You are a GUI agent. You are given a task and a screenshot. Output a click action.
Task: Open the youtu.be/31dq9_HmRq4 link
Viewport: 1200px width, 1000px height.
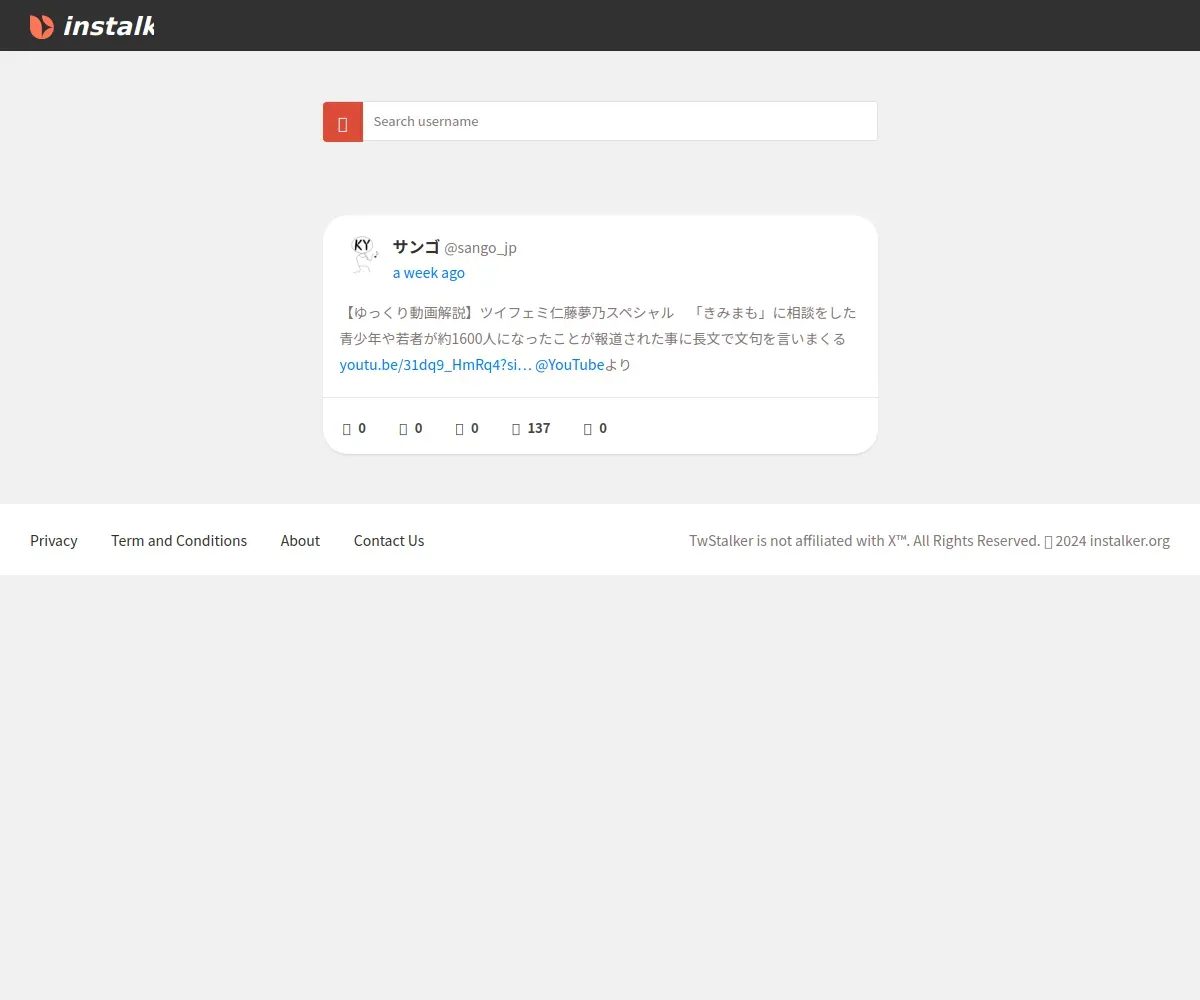click(436, 365)
